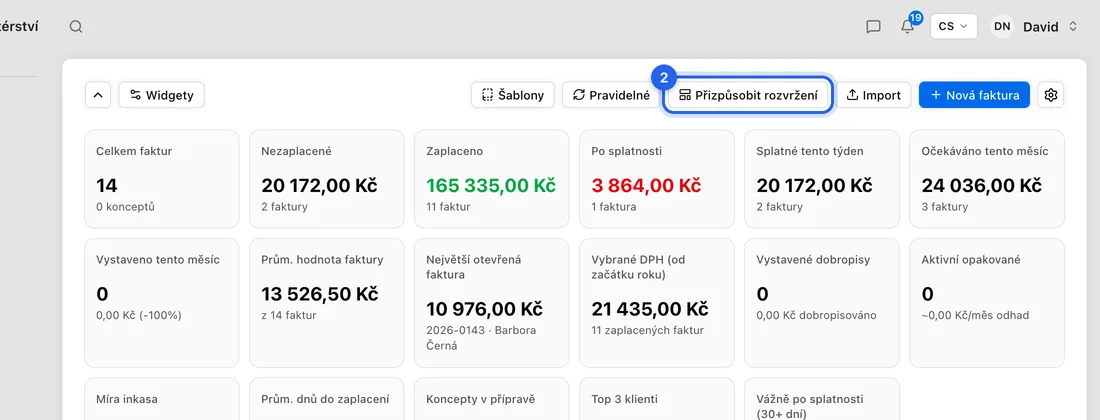This screenshot has height=420, width=1100.
Task: Click the 0,00 Kč (-100%) text
Action: tap(139, 315)
